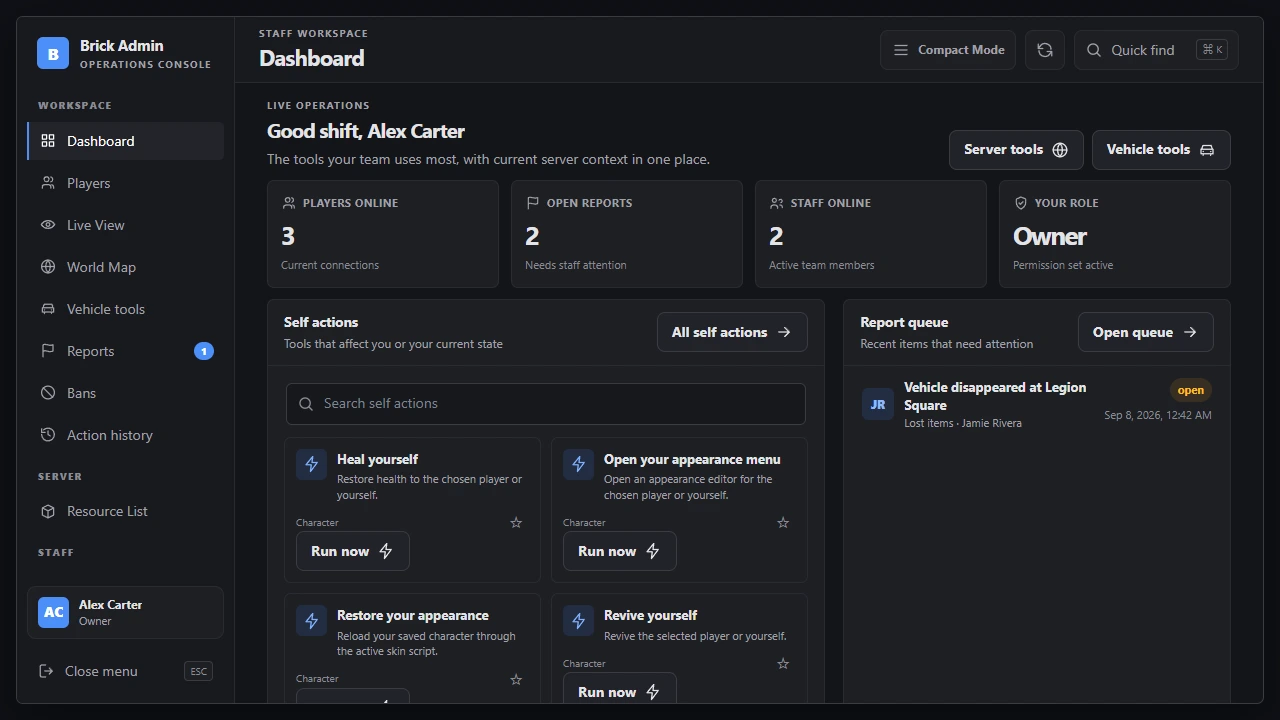Click the Server tools button
1280x720 pixels.
click(x=1016, y=150)
